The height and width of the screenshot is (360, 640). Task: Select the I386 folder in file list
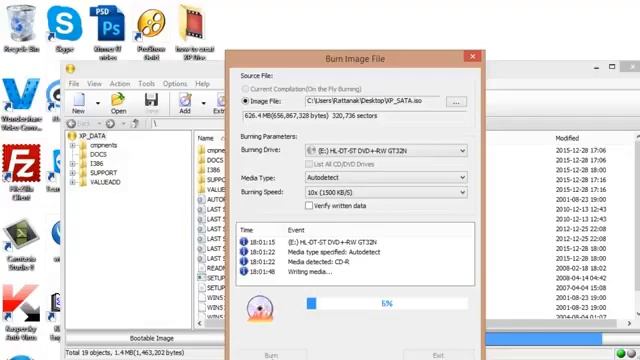[x=210, y=170]
